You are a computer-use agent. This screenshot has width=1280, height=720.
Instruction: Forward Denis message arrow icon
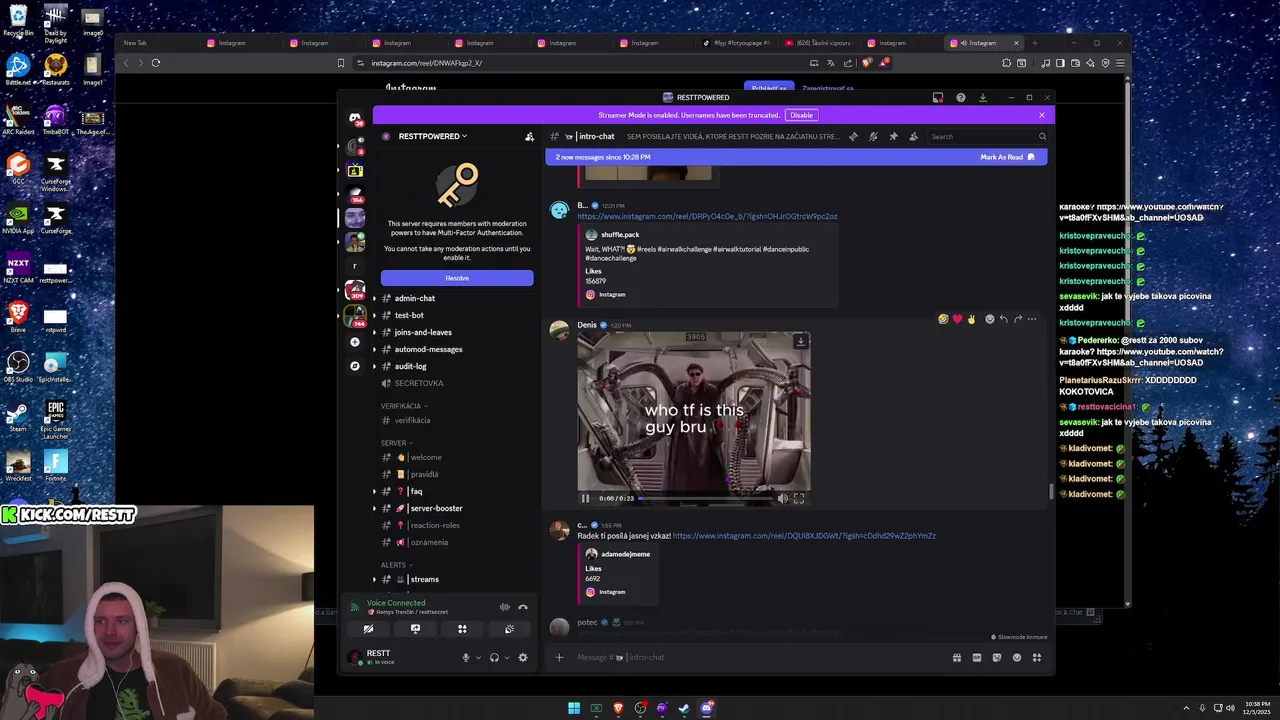pos(1018,319)
